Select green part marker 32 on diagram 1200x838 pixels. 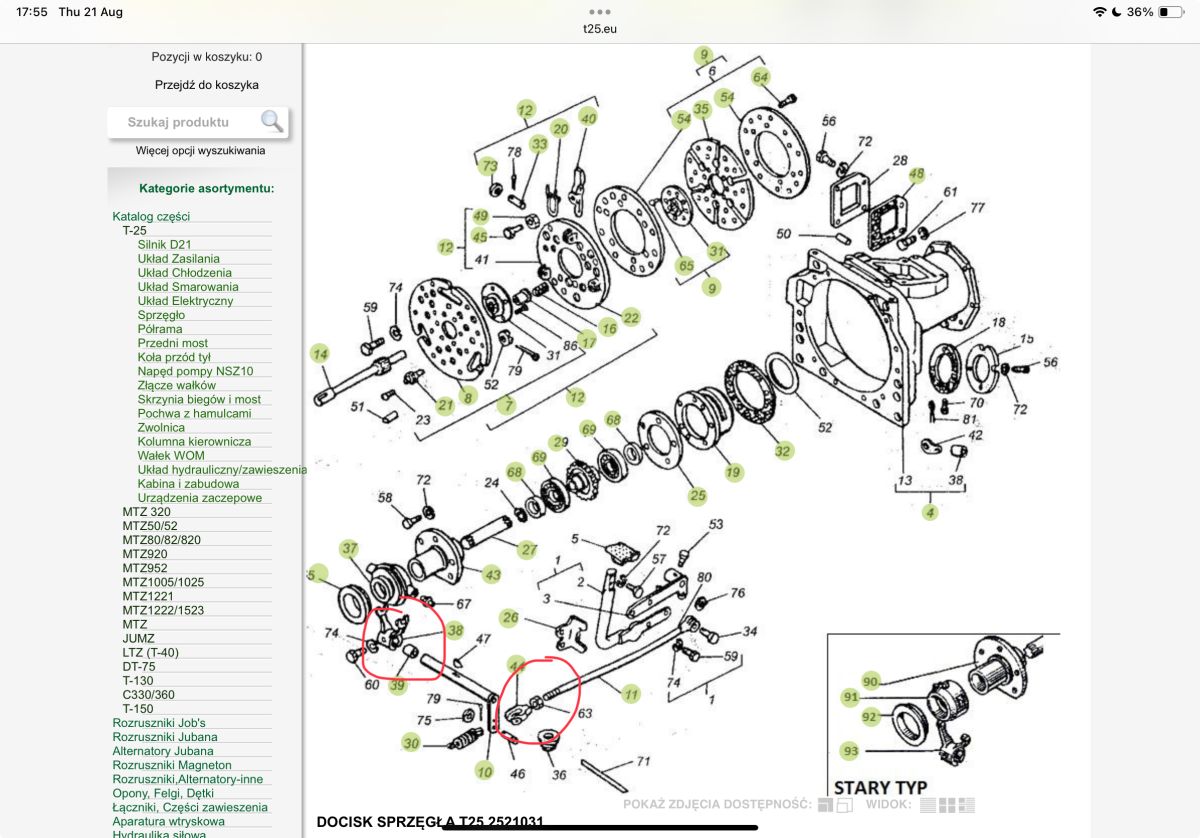tap(783, 451)
